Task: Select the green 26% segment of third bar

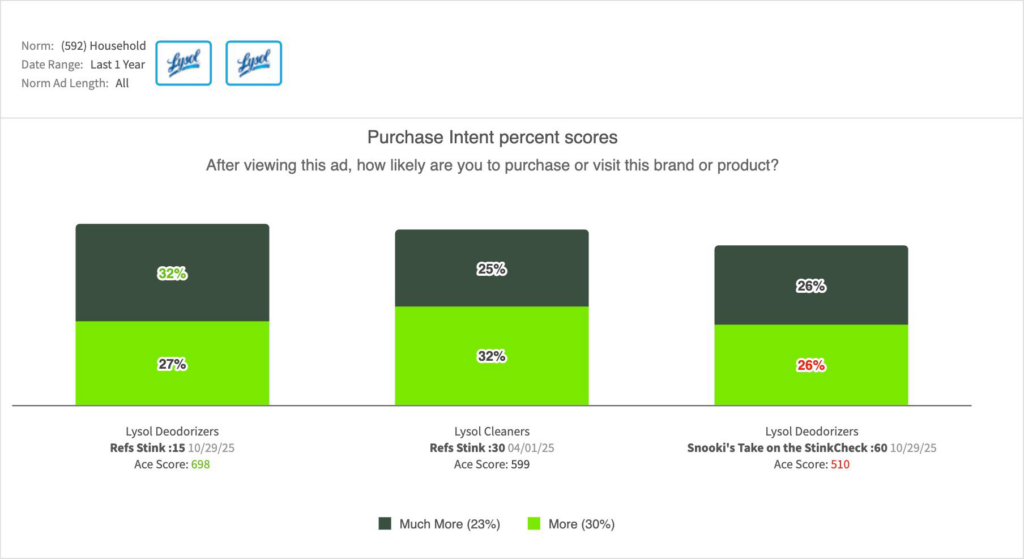Action: point(810,365)
